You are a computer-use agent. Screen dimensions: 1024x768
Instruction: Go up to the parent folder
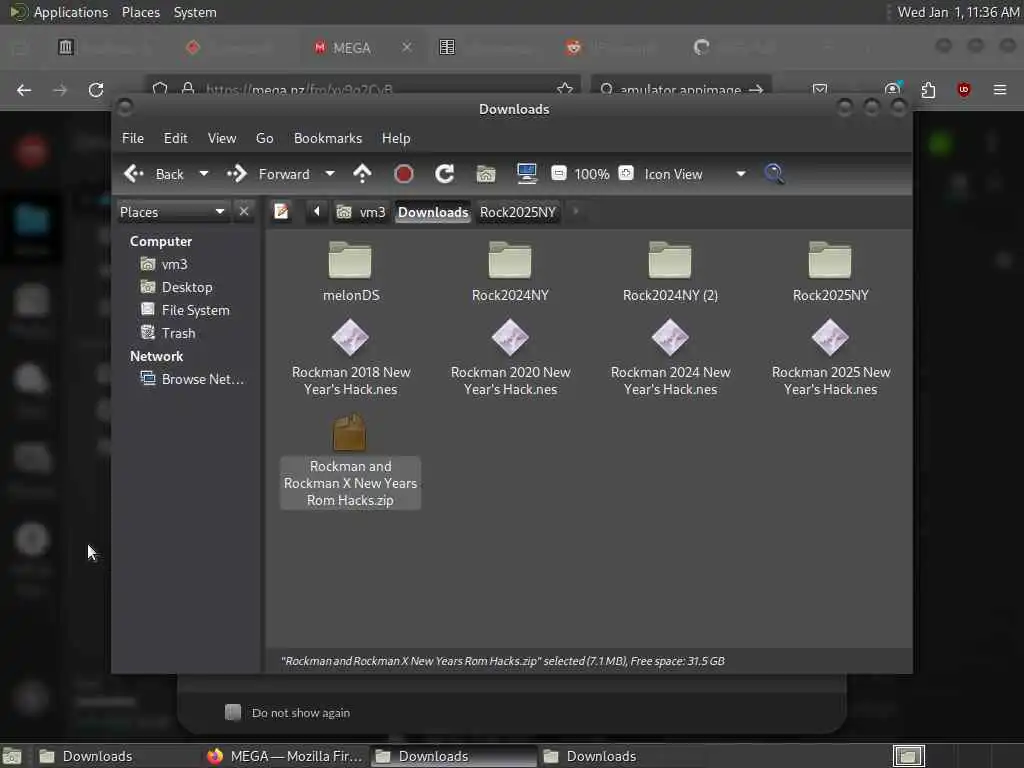[x=362, y=174]
